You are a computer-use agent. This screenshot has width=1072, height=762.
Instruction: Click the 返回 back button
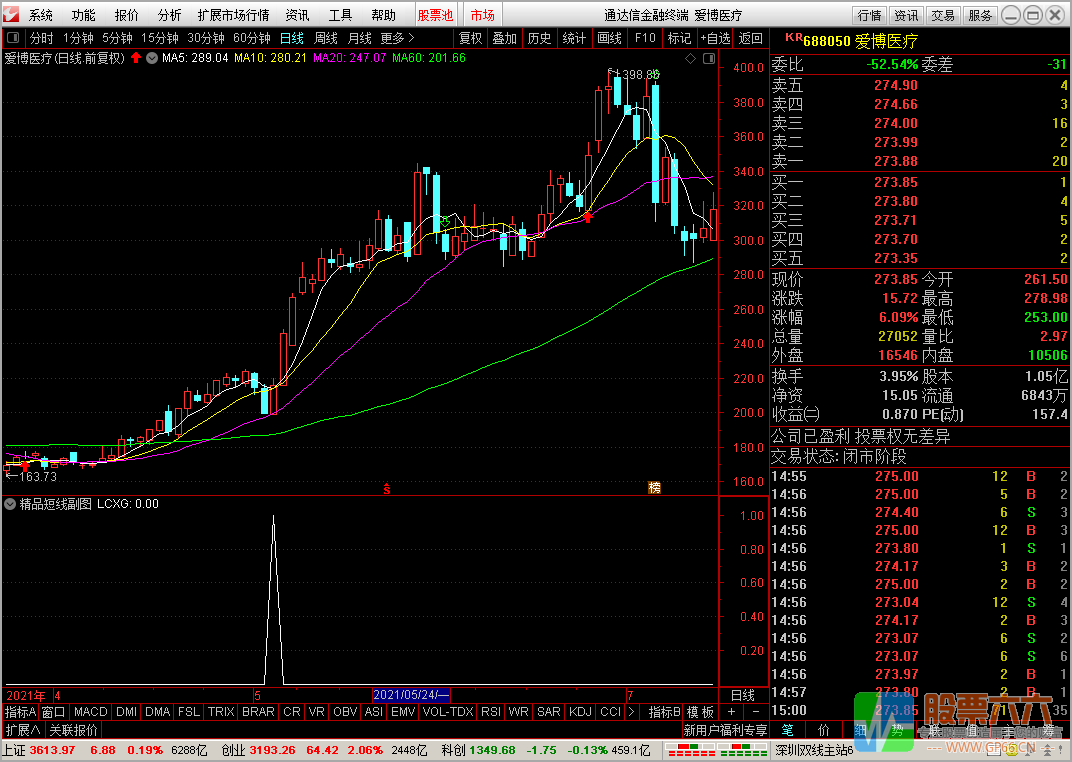click(751, 38)
